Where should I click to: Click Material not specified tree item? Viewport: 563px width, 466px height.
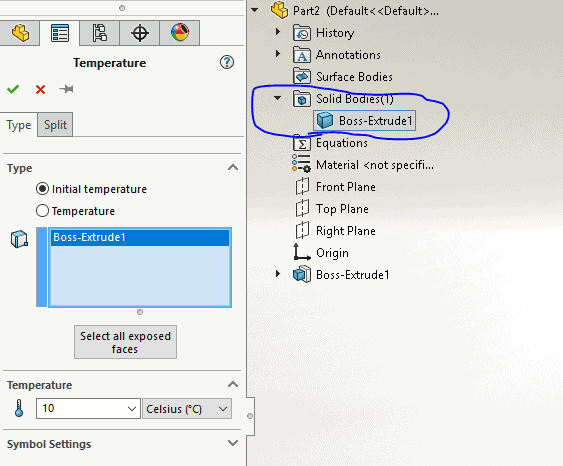[x=374, y=165]
